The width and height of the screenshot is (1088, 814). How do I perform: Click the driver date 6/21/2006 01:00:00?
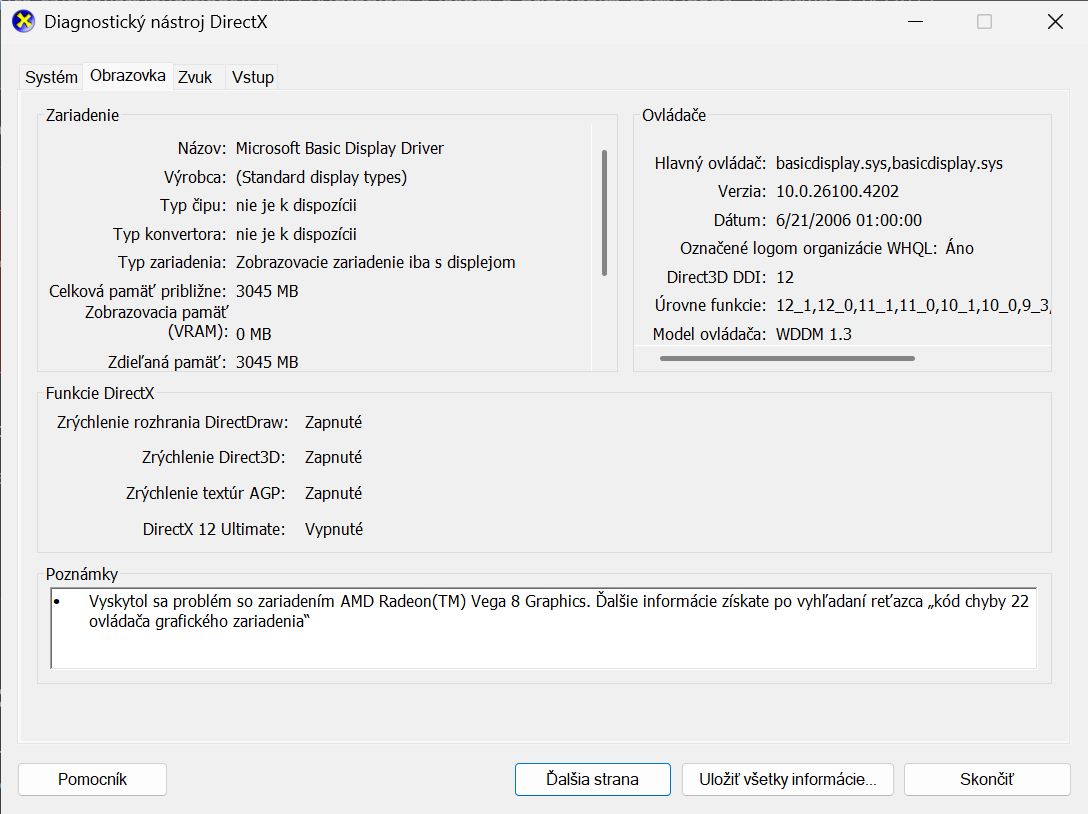(x=849, y=221)
